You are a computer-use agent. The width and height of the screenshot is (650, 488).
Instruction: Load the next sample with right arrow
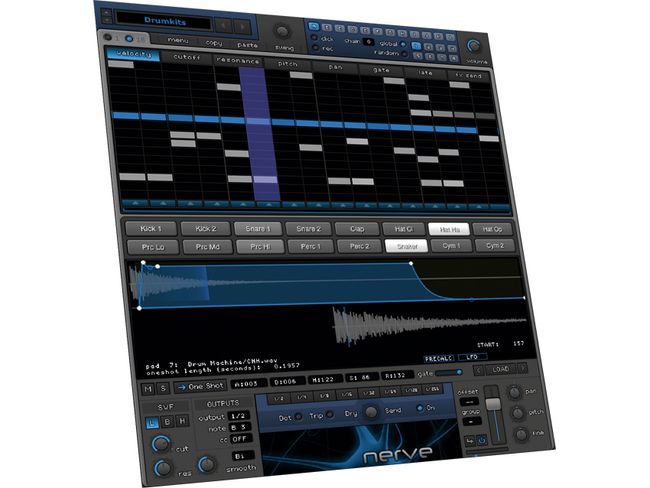coord(523,368)
